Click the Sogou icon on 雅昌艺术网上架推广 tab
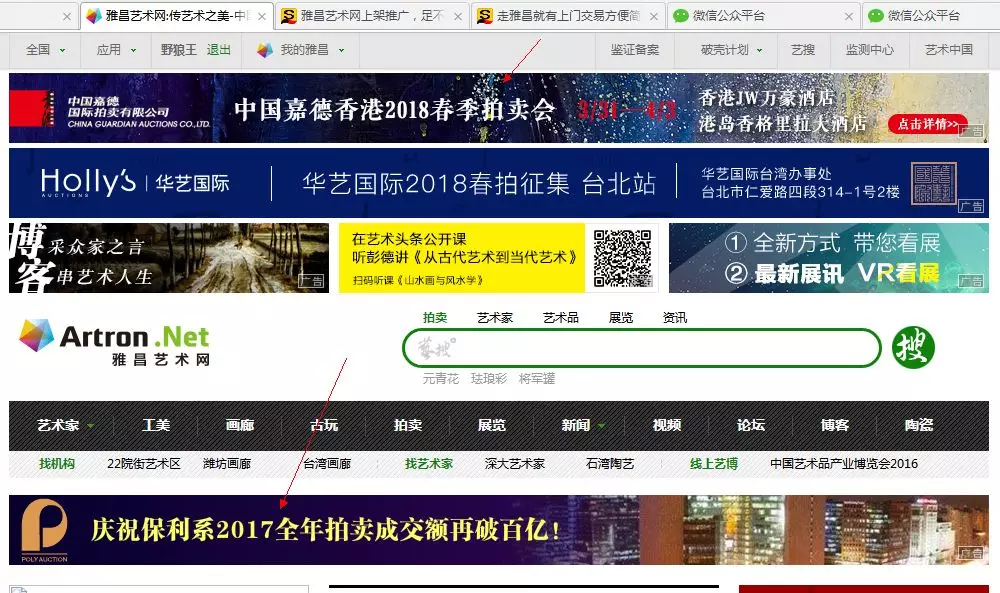The width and height of the screenshot is (1000, 593). (x=289, y=16)
